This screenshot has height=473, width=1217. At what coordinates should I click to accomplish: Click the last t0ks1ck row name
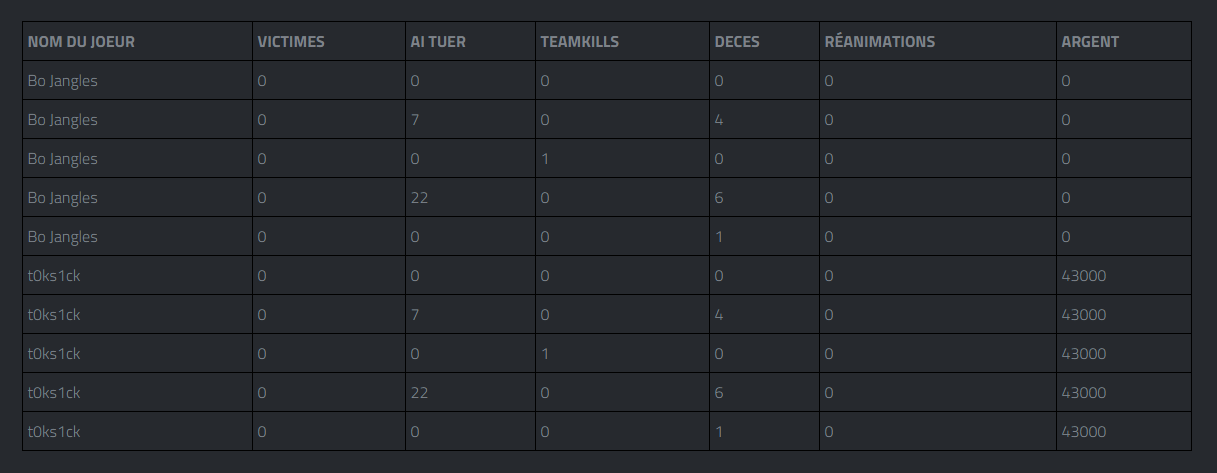click(54, 432)
